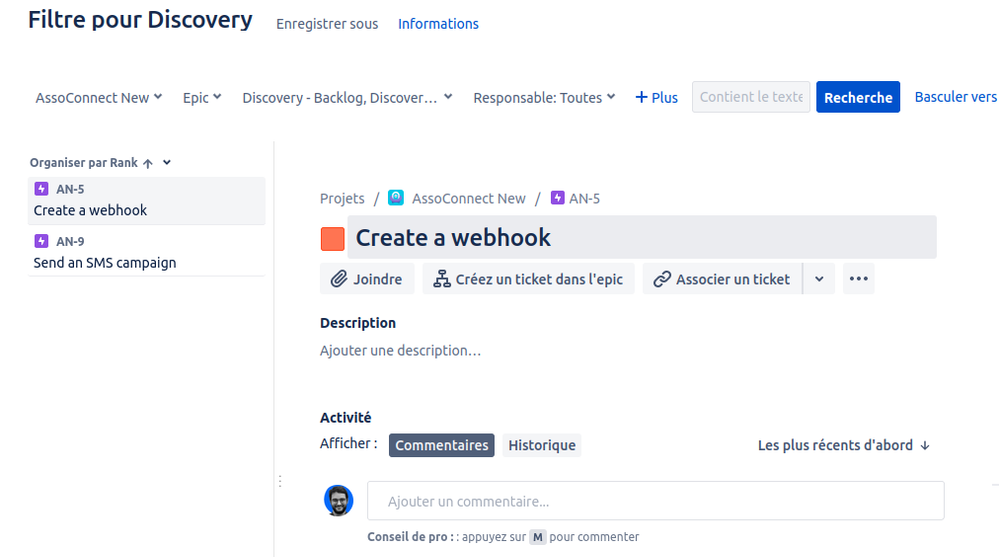Click the Projets breadcrumb link
This screenshot has width=999, height=557.
point(342,198)
